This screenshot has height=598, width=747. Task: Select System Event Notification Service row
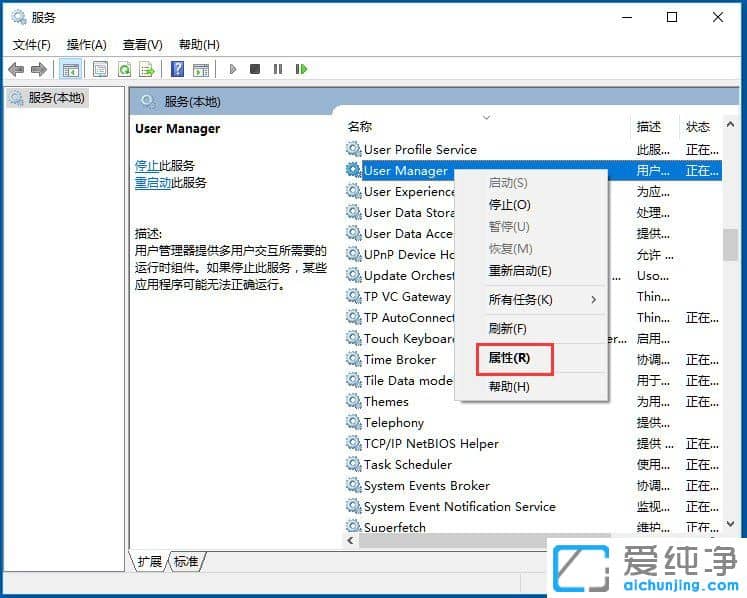(533, 506)
